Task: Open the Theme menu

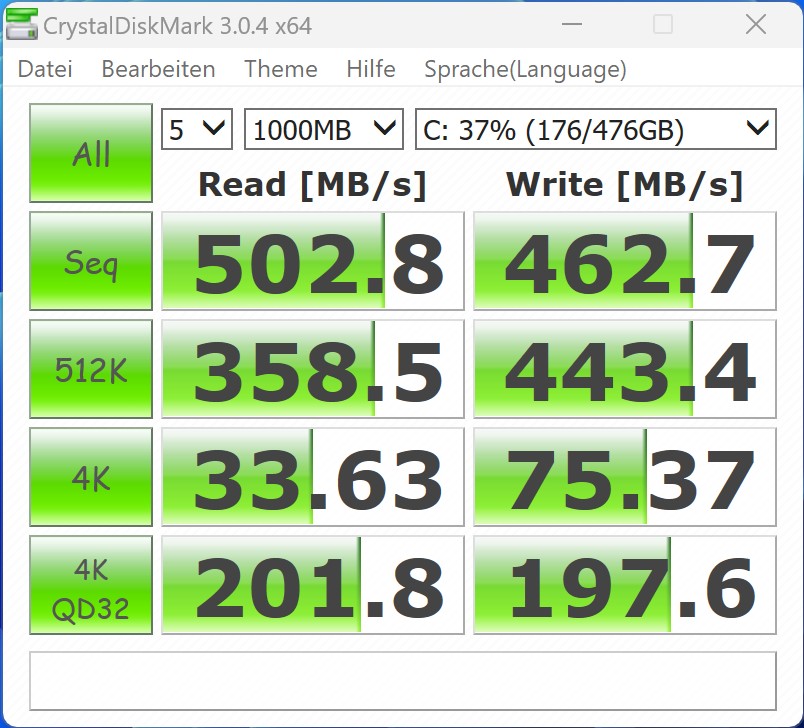Action: click(280, 69)
